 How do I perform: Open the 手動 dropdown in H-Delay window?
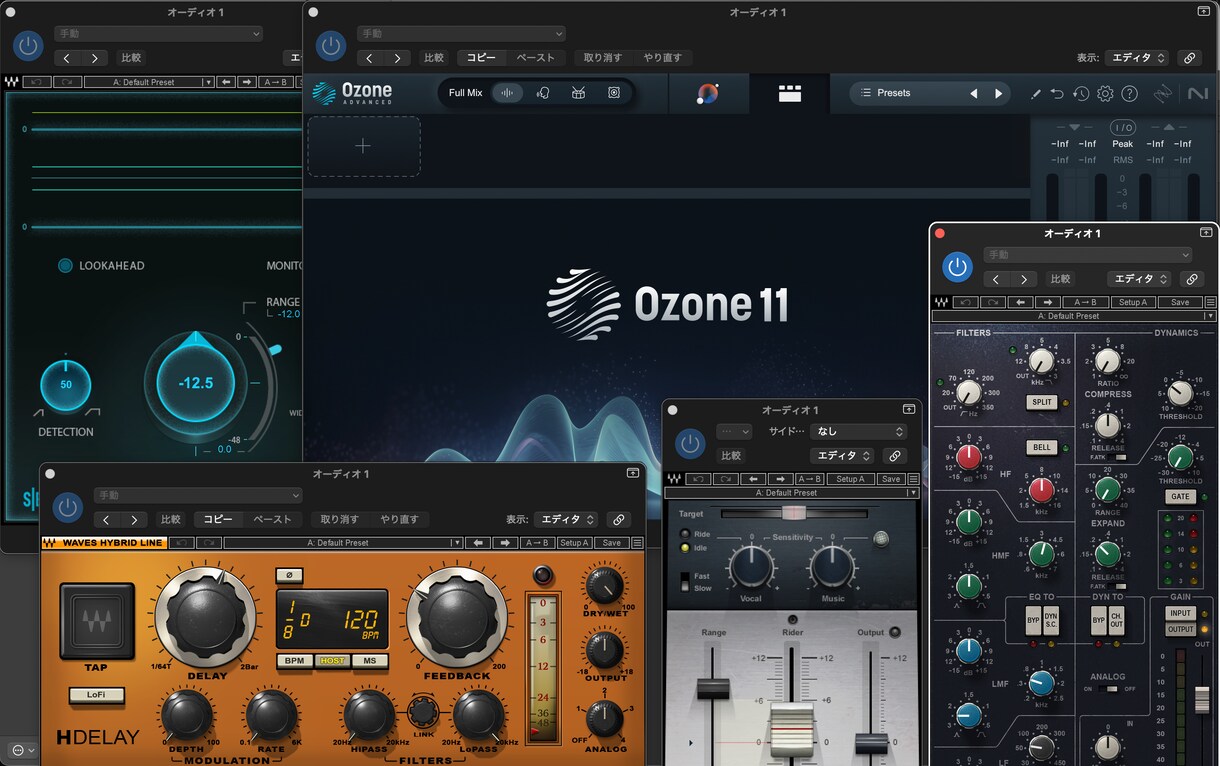pyautogui.click(x=198, y=495)
